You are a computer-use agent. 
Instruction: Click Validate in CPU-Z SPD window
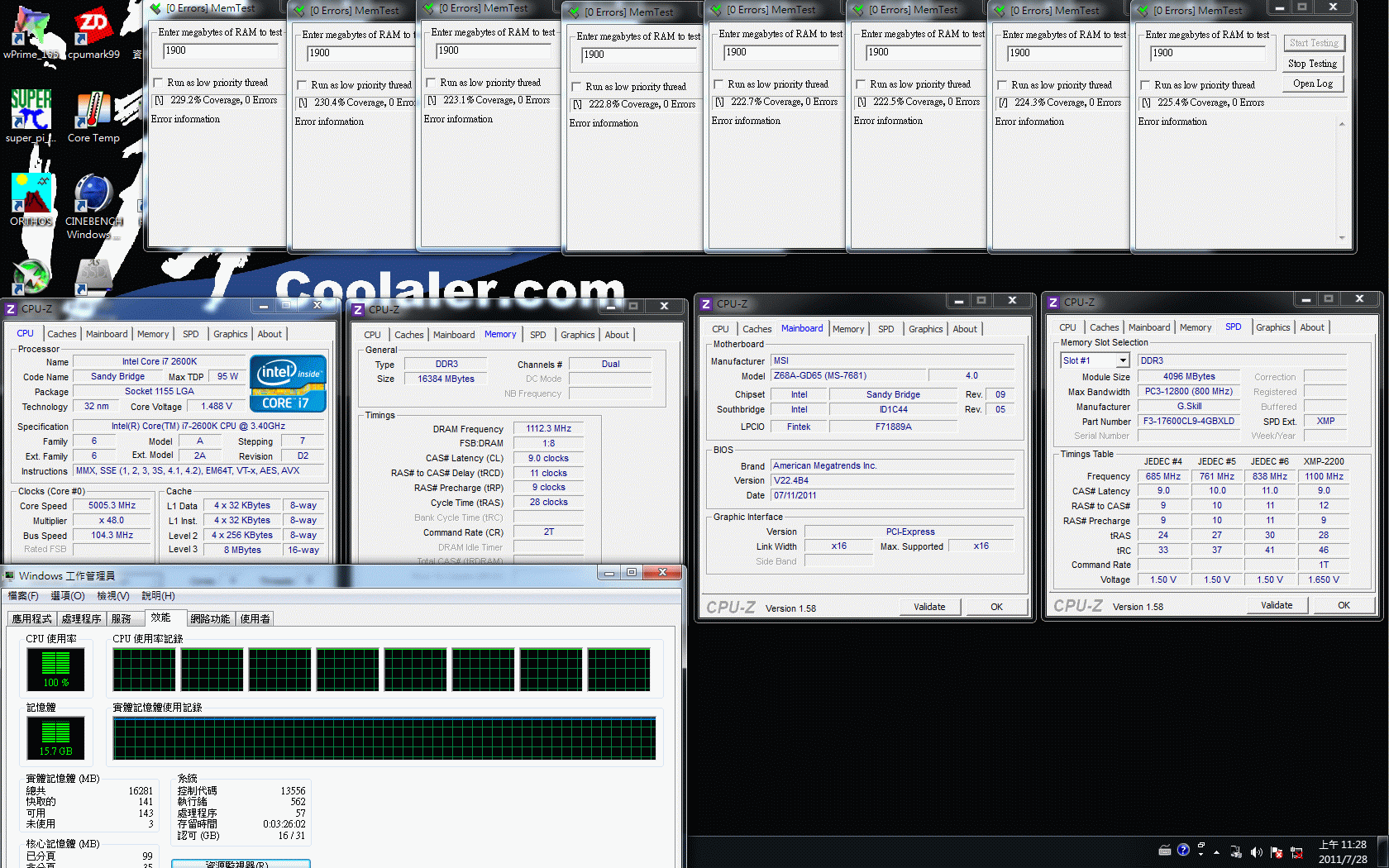point(1277,605)
